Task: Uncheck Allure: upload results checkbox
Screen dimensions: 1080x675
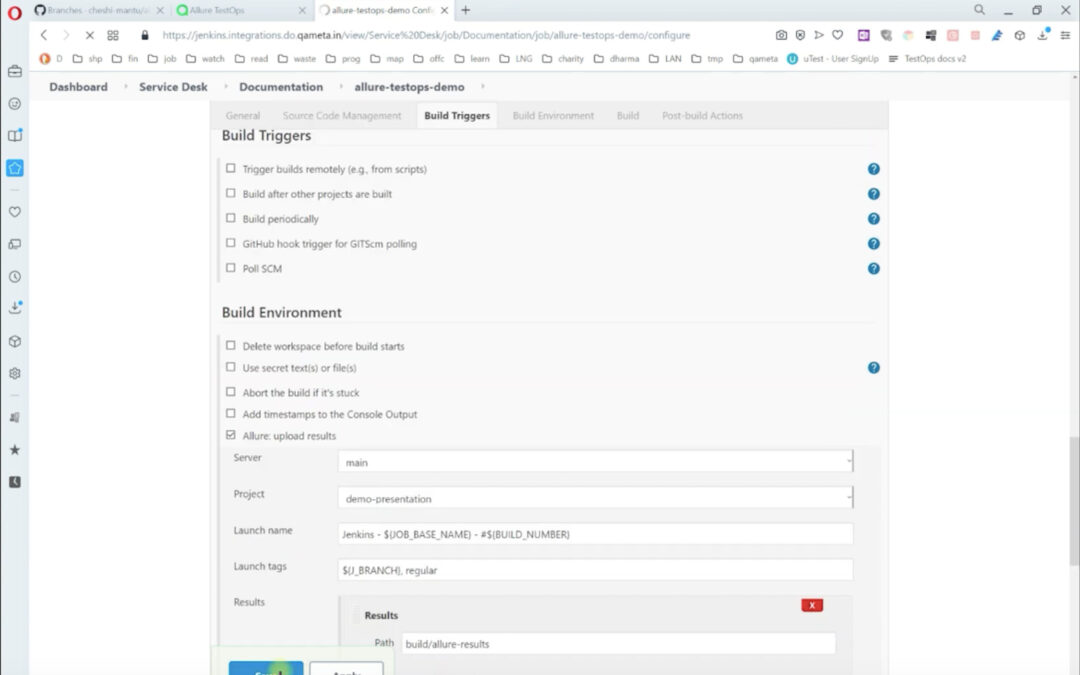Action: (x=231, y=436)
